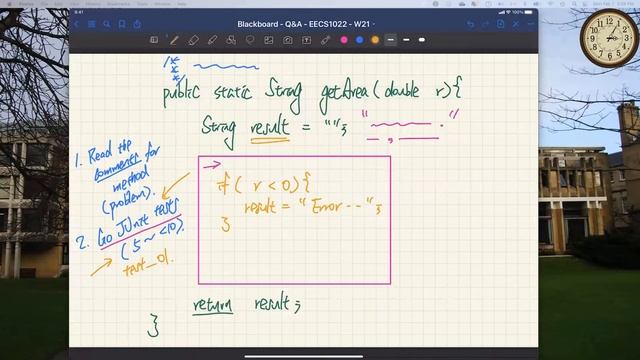This screenshot has height=360, width=640.
Task: Select the Image insert tool
Action: [269, 40]
